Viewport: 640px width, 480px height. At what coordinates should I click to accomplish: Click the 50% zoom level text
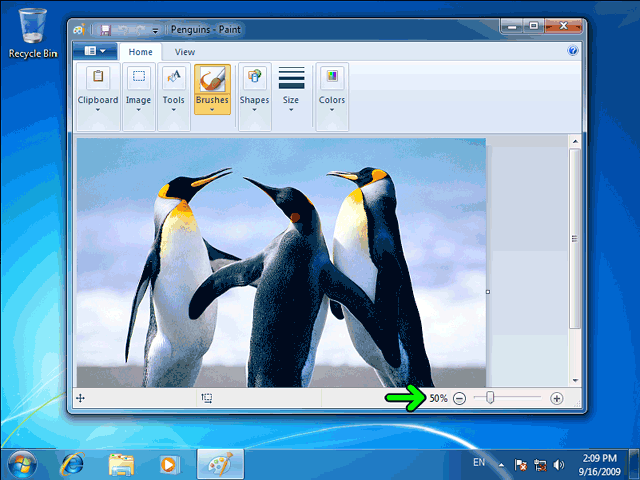(438, 398)
